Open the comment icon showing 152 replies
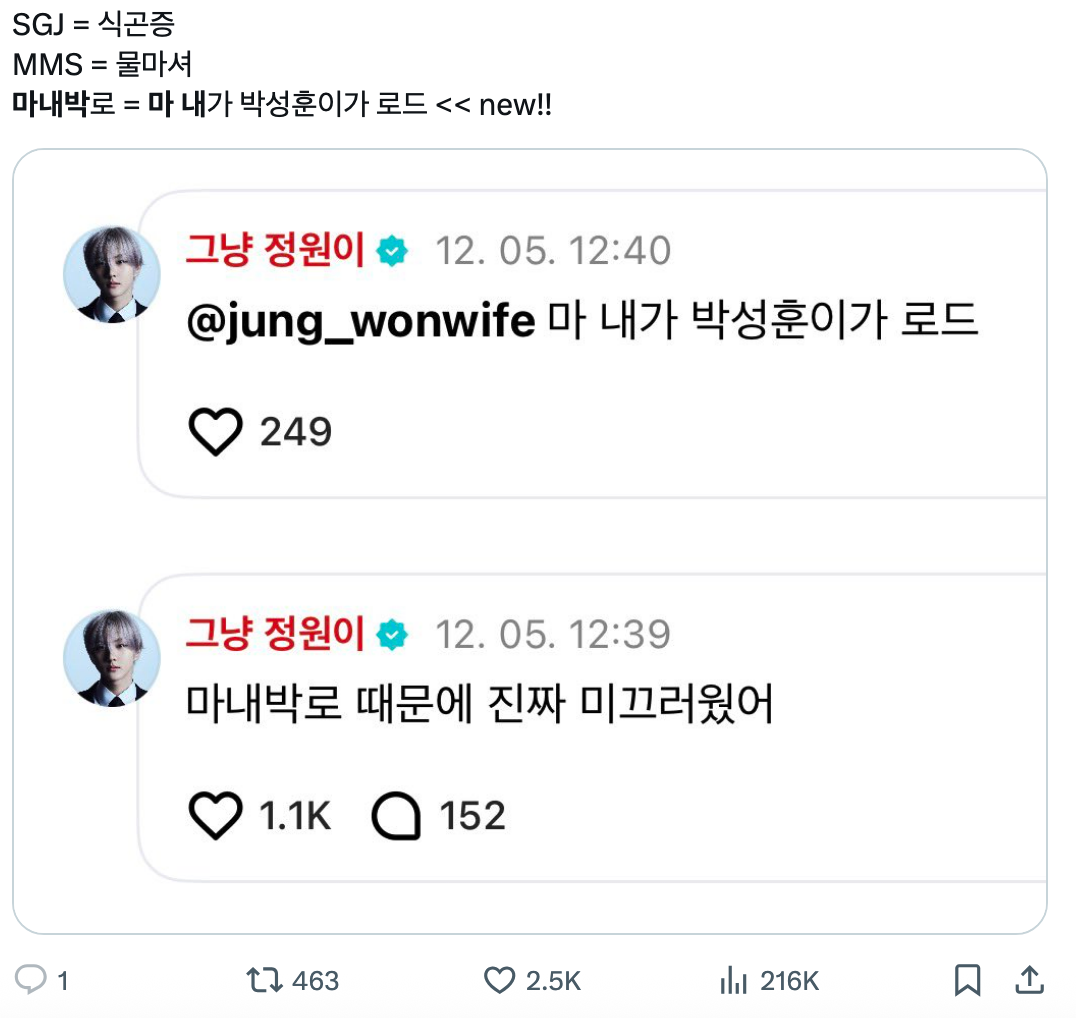This screenshot has width=1076, height=1018. click(x=399, y=815)
